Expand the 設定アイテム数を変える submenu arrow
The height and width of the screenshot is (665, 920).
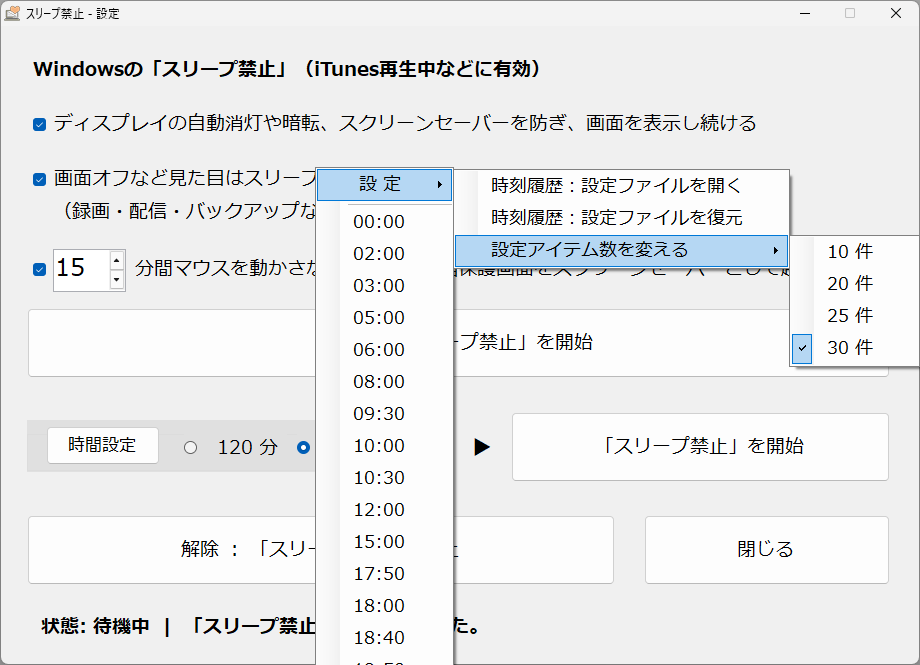[x=778, y=251]
